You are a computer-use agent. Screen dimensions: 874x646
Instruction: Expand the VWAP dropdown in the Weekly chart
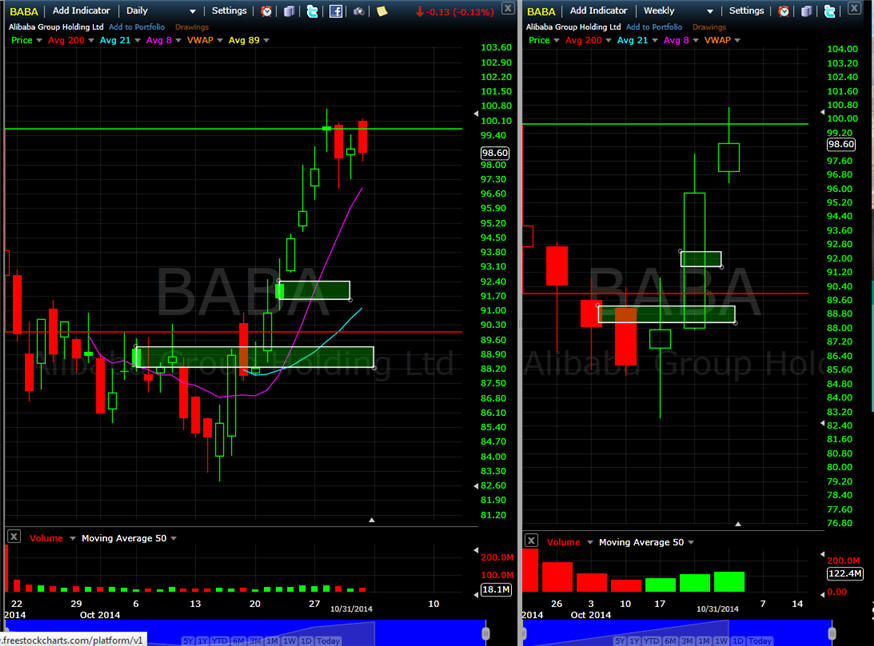click(x=737, y=40)
